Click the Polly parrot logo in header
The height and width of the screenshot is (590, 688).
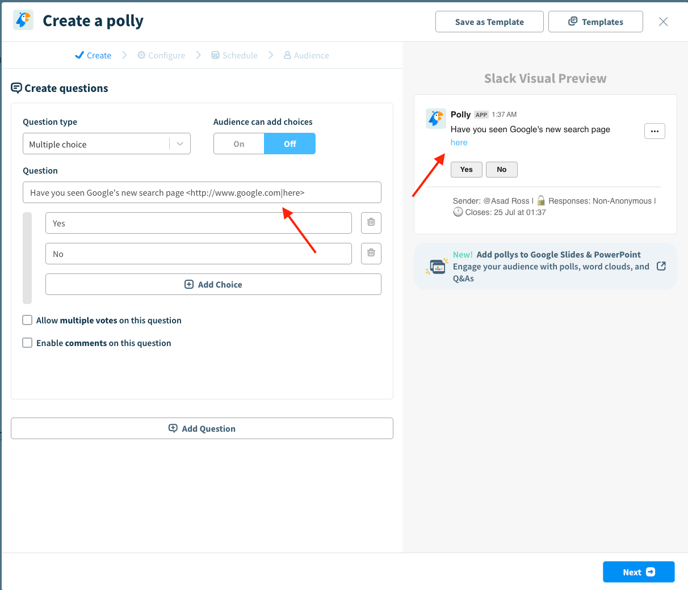tap(23, 20)
